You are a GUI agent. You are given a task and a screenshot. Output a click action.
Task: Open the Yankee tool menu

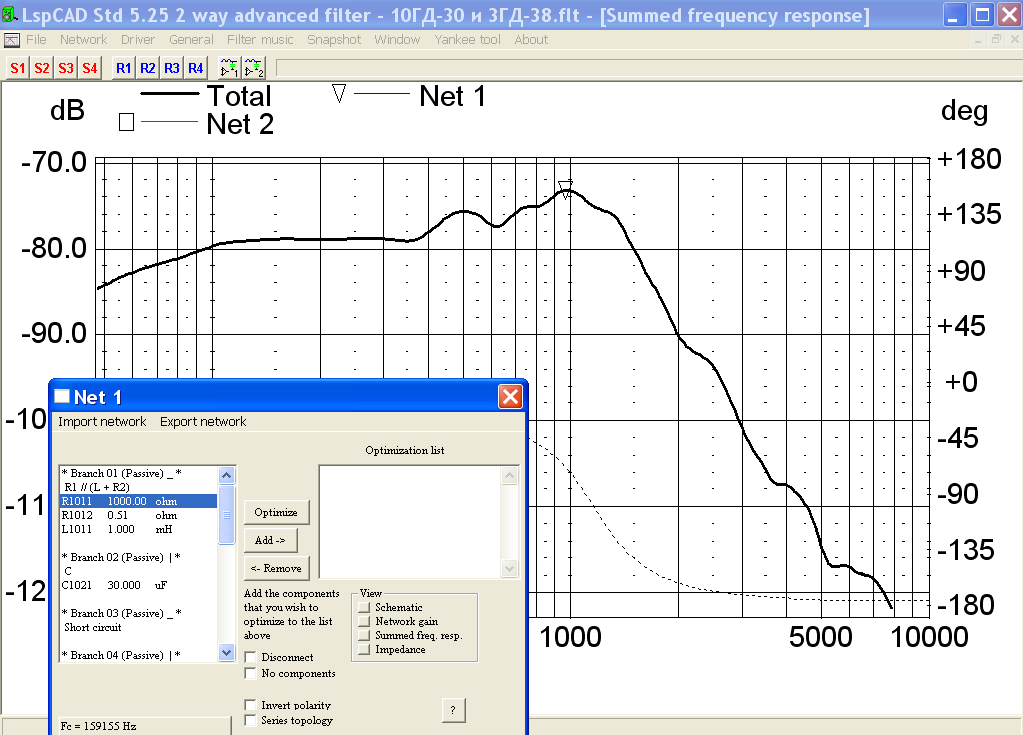point(468,40)
